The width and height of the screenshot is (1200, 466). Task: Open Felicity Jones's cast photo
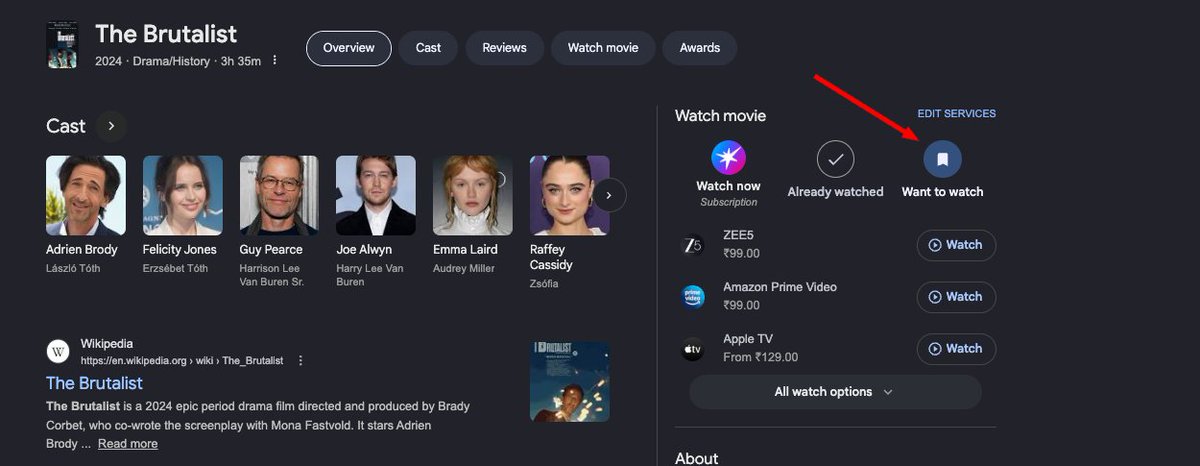pos(183,195)
